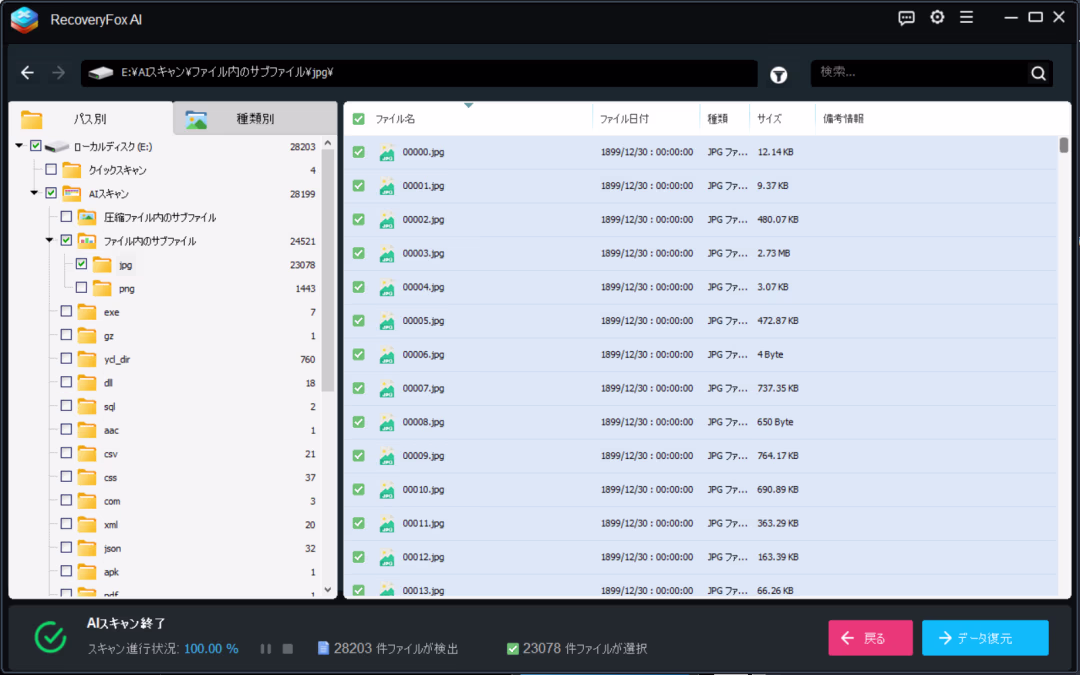Switch to the パス別 tab
This screenshot has height=675, width=1080.
coord(90,118)
